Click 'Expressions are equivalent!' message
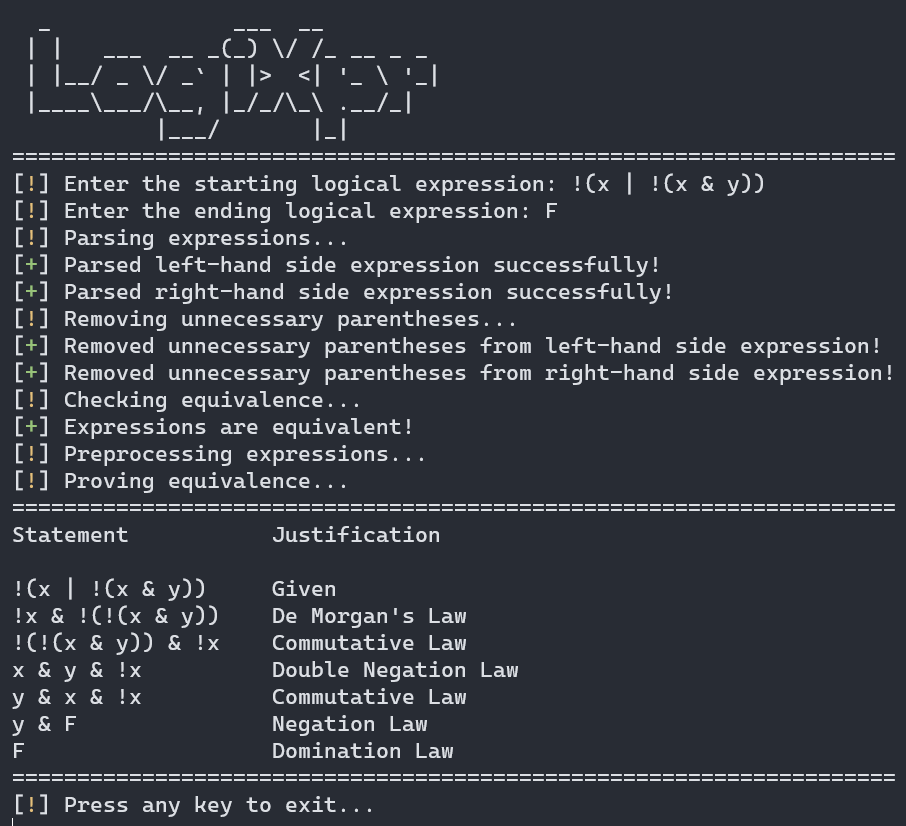Image resolution: width=906 pixels, height=826 pixels. coord(239,427)
